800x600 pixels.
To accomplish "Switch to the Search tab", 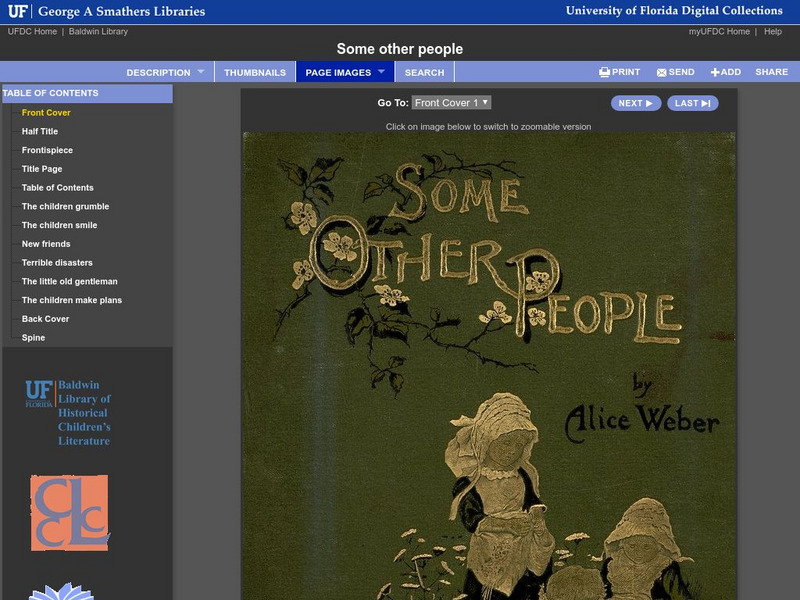I will (424, 71).
